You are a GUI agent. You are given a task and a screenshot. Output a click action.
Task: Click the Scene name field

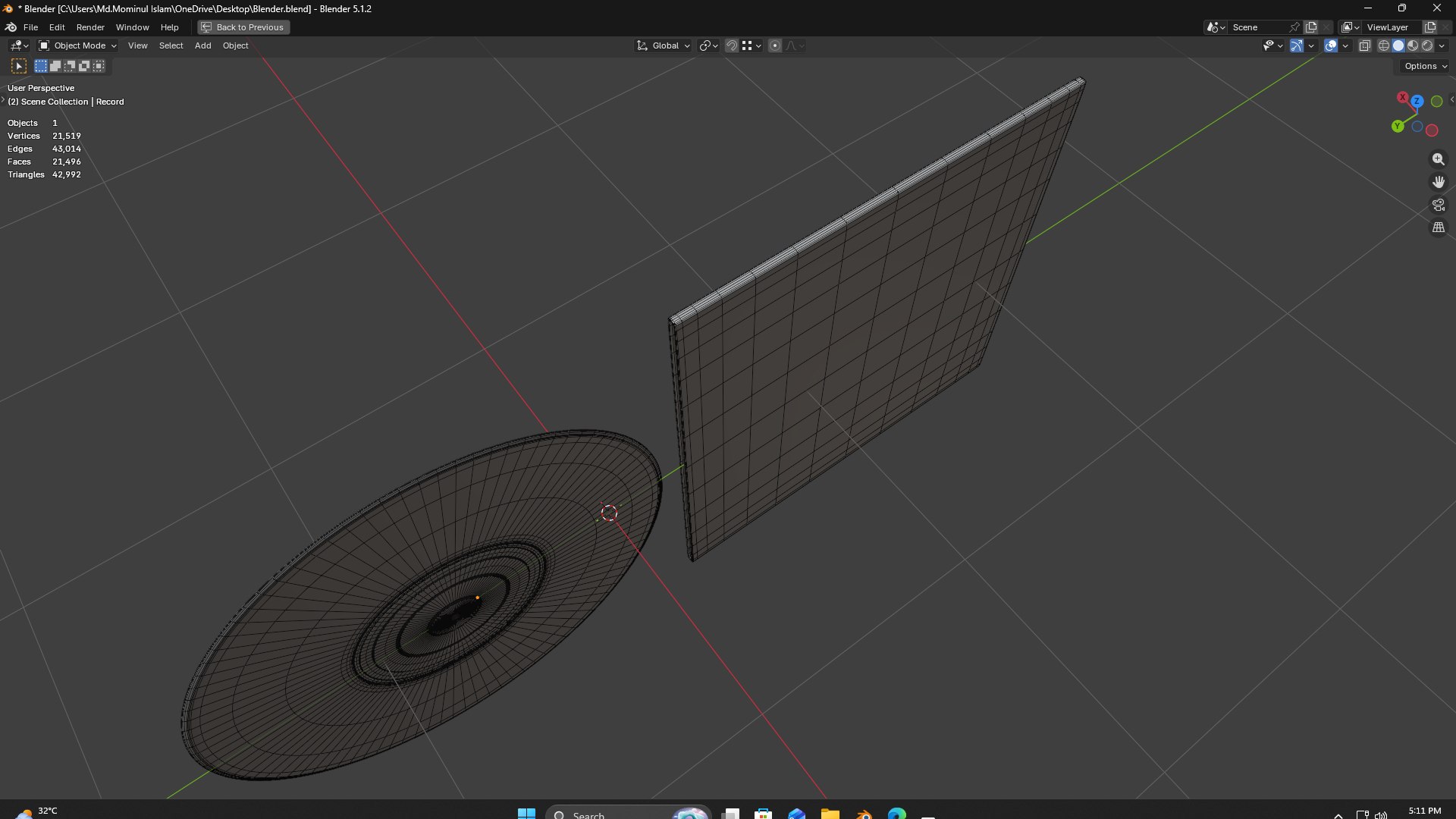pos(1257,27)
